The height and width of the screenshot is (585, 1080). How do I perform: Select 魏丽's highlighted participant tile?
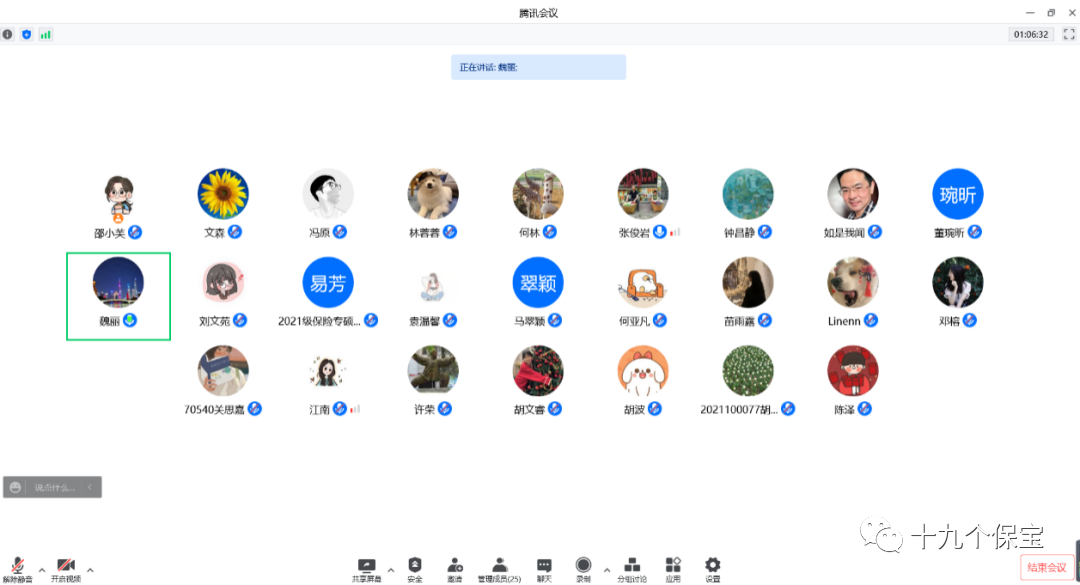coord(118,295)
